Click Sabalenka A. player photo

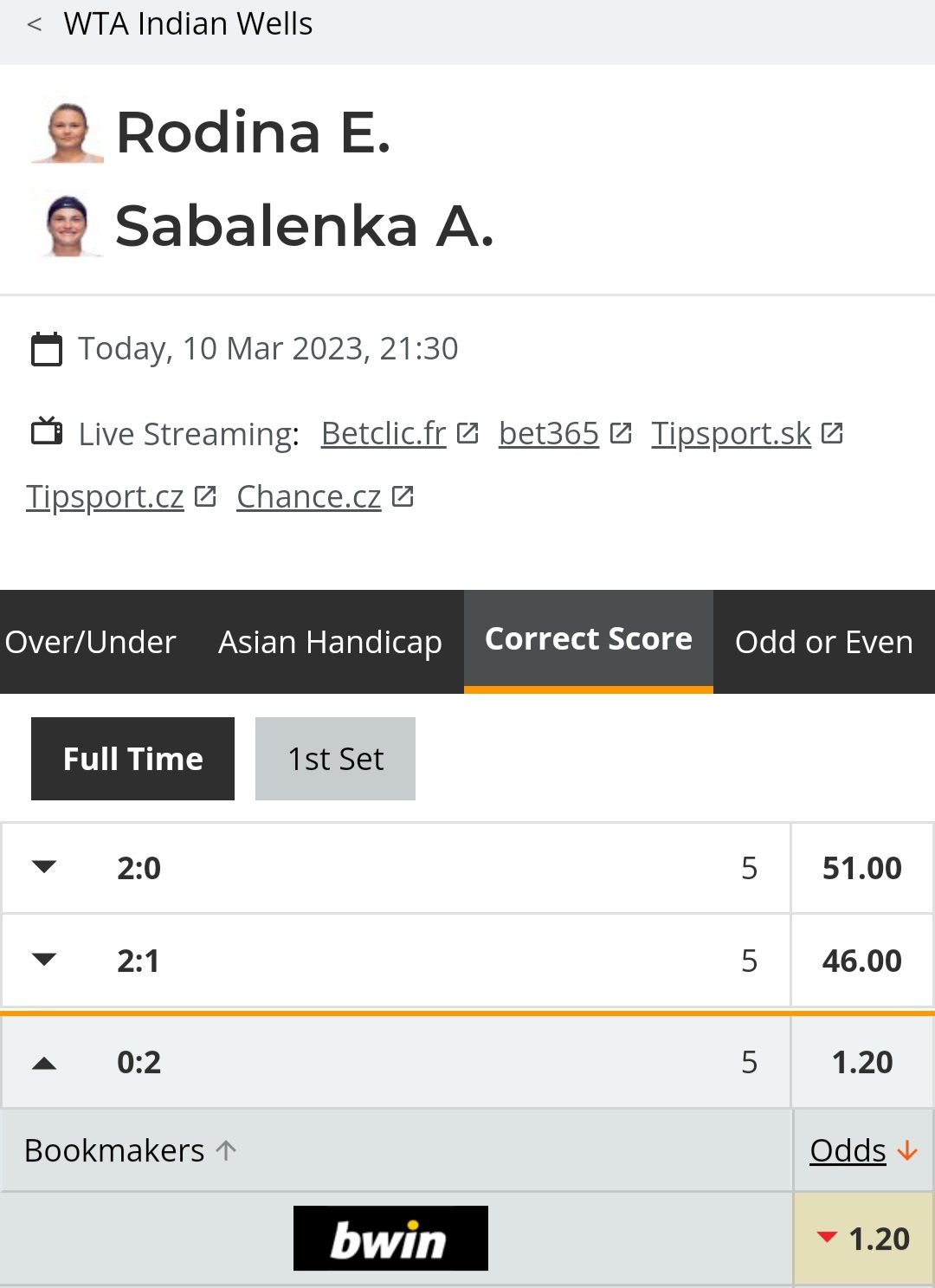(68, 226)
